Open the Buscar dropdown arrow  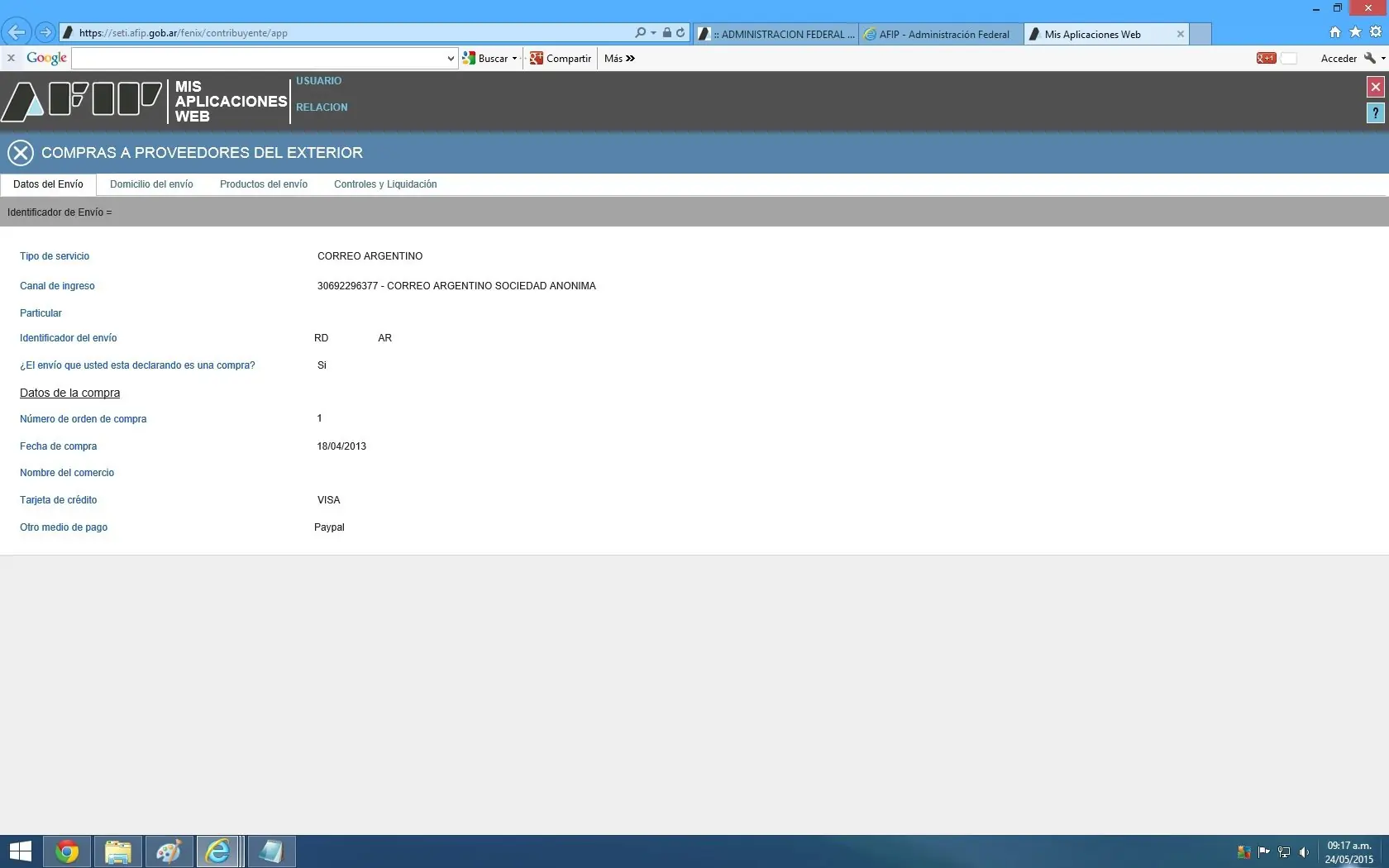pos(514,59)
